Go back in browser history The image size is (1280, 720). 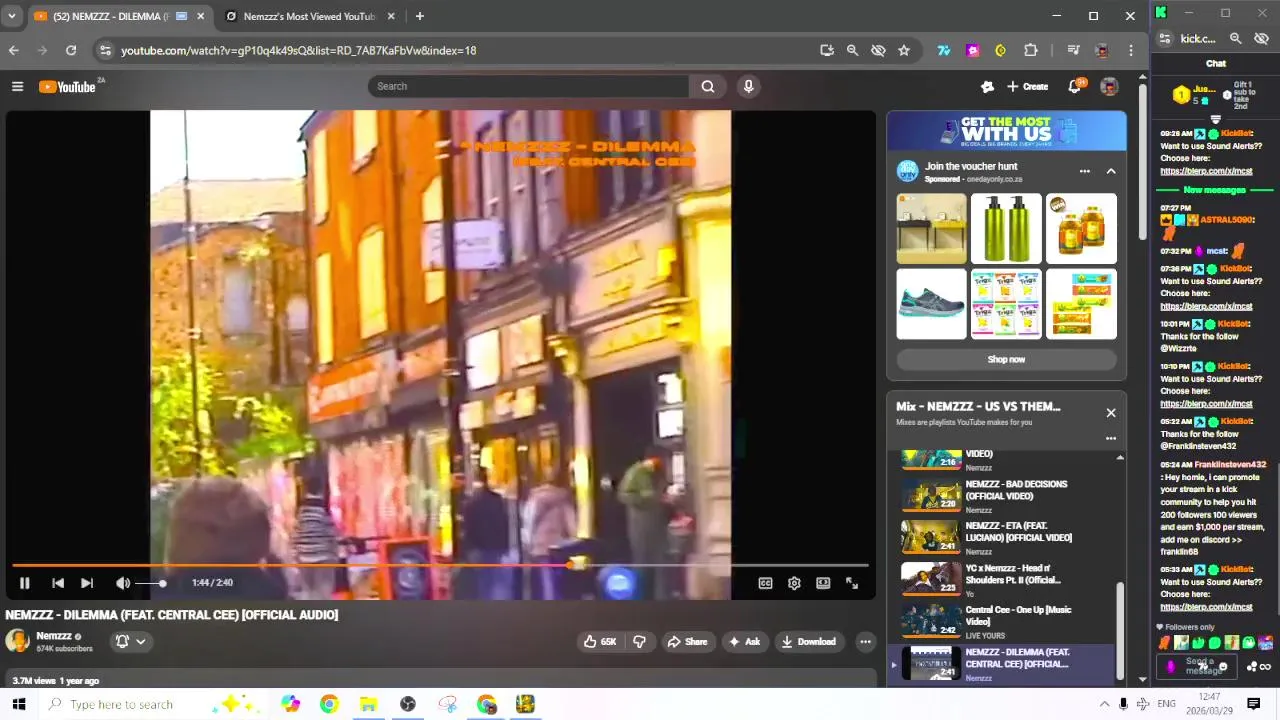14,50
